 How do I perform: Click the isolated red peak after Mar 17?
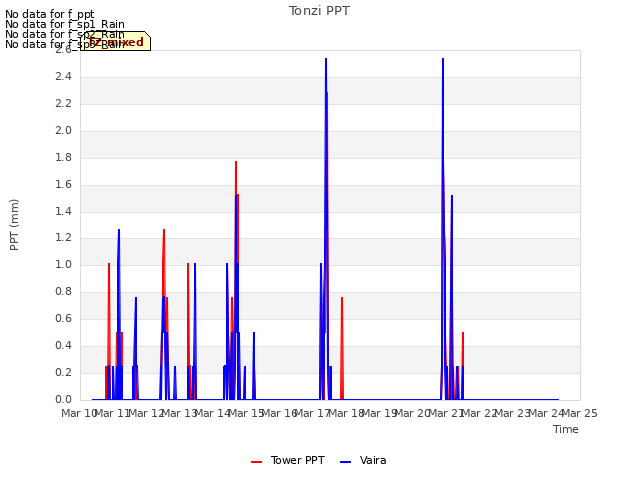[342, 347]
